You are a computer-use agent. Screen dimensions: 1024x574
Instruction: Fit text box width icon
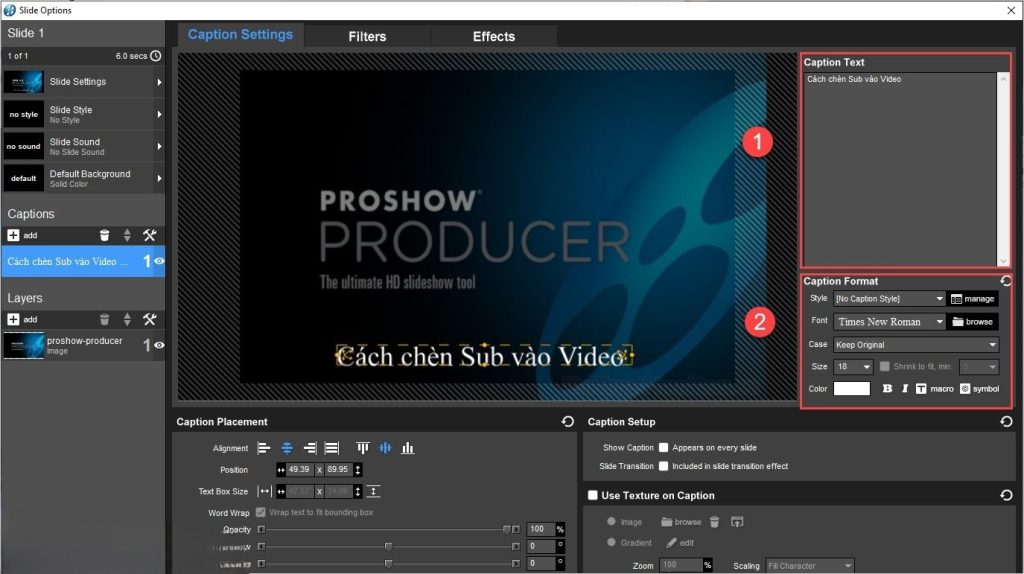[264, 491]
